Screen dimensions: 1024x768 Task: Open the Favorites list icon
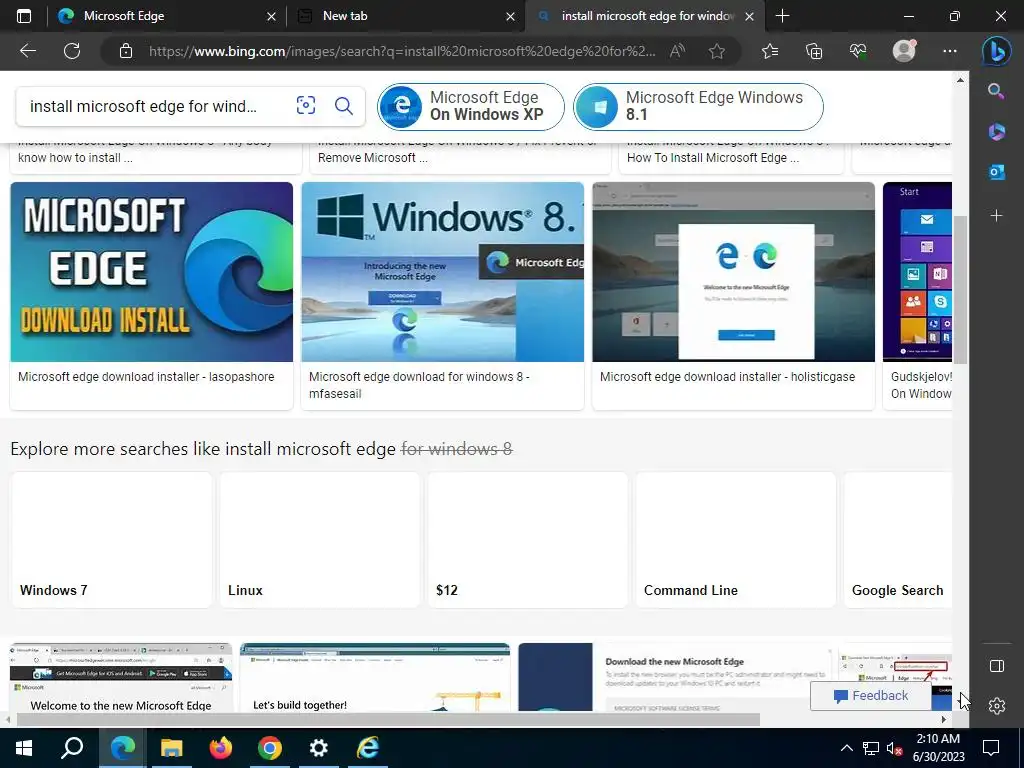(x=770, y=51)
